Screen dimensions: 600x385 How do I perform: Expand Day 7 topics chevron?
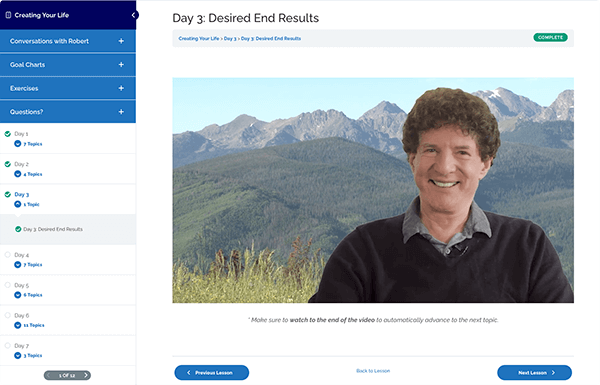point(18,355)
